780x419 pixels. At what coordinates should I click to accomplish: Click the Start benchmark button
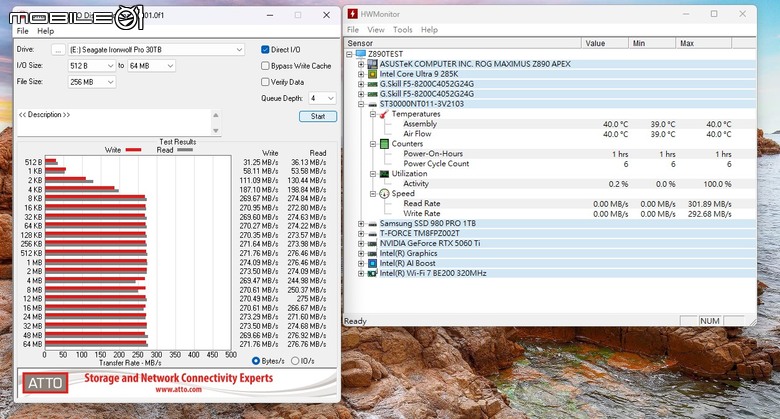point(318,116)
